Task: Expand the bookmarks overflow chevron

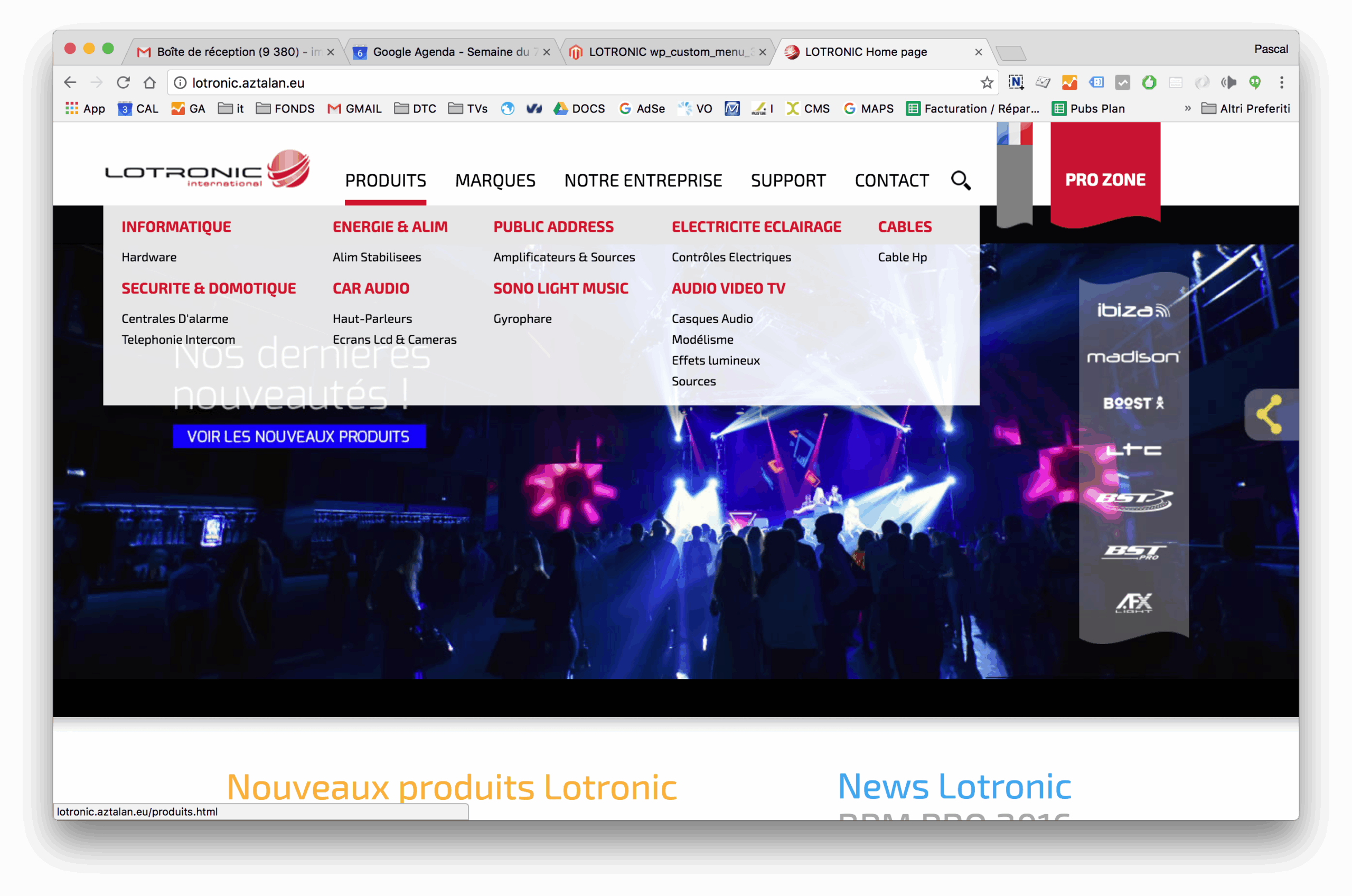Action: (x=1187, y=109)
